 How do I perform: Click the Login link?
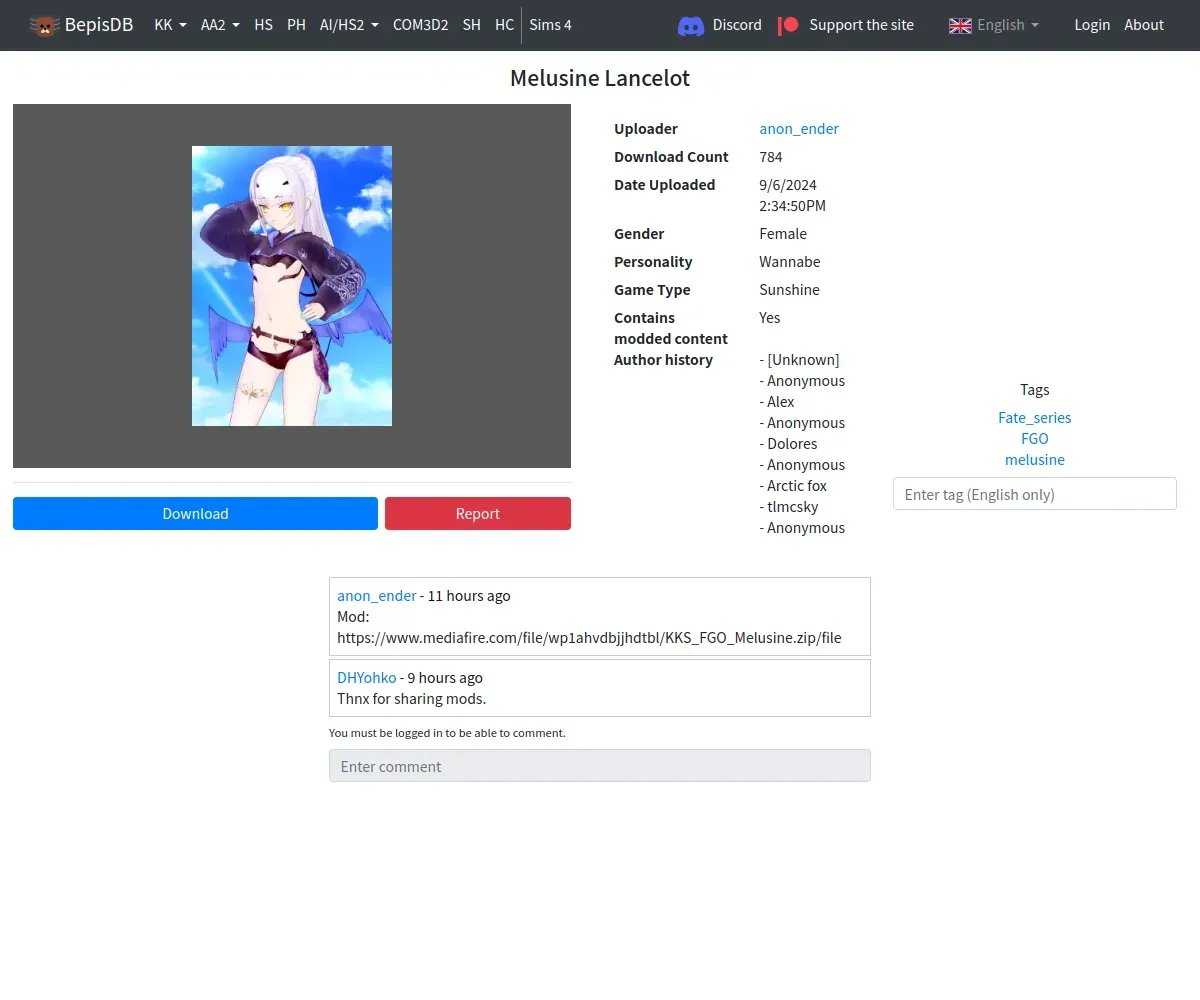(1092, 25)
